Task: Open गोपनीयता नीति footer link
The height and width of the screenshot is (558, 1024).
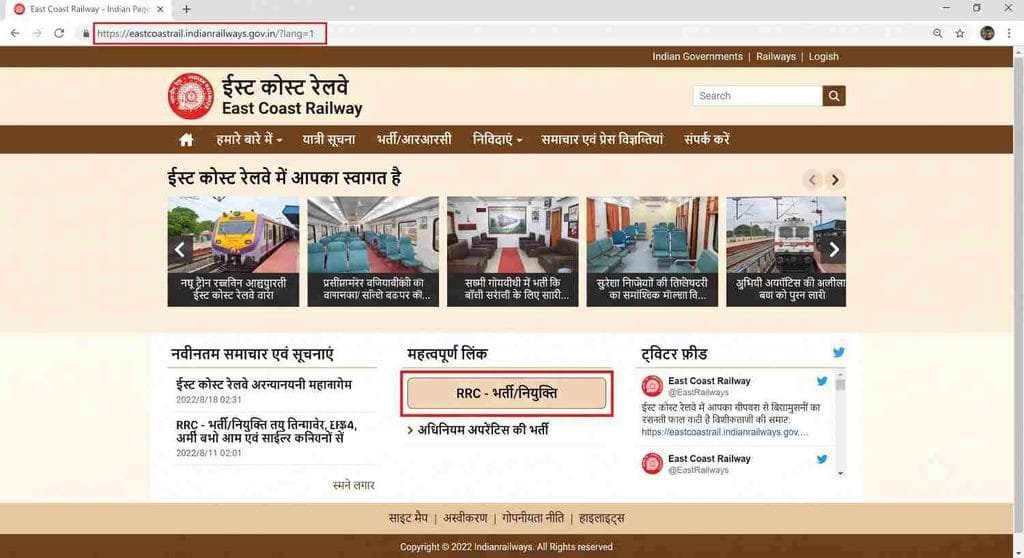Action: [533, 518]
